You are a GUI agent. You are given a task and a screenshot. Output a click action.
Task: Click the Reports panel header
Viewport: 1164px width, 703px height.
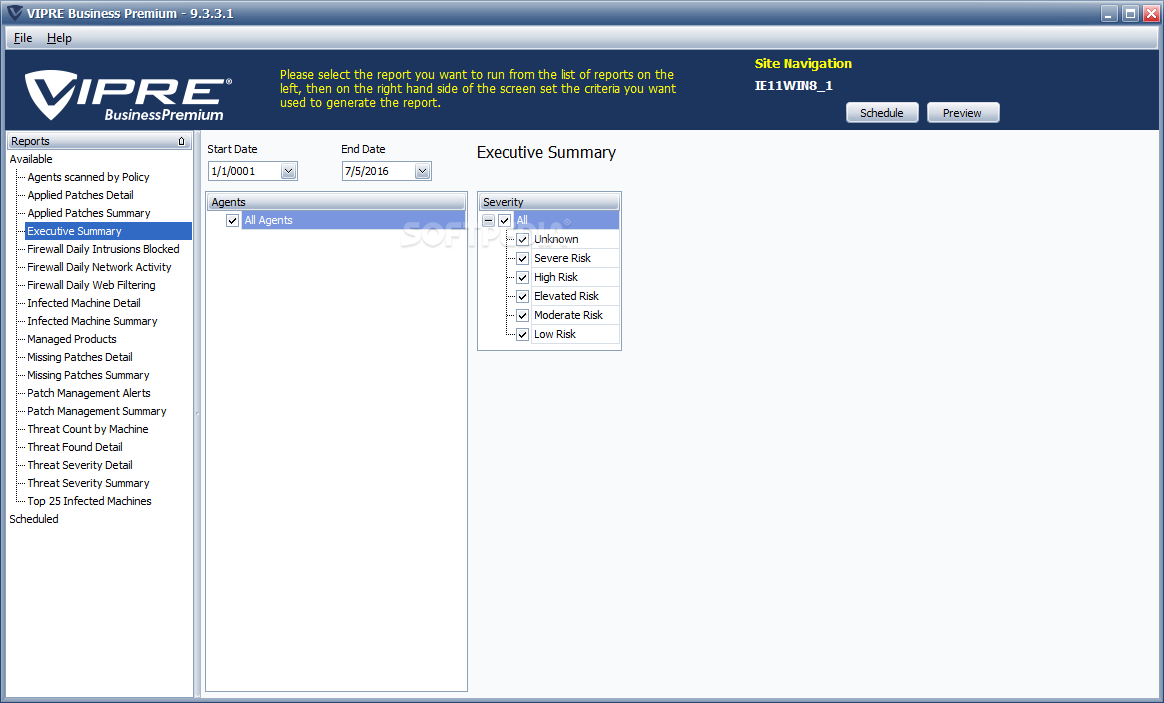[x=99, y=141]
